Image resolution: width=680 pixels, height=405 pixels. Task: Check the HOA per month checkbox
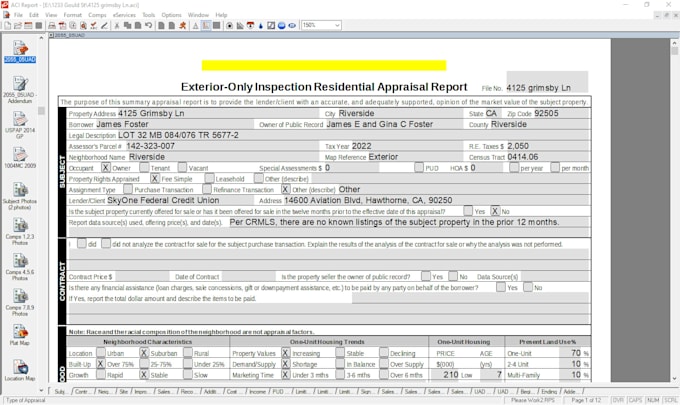click(x=555, y=167)
